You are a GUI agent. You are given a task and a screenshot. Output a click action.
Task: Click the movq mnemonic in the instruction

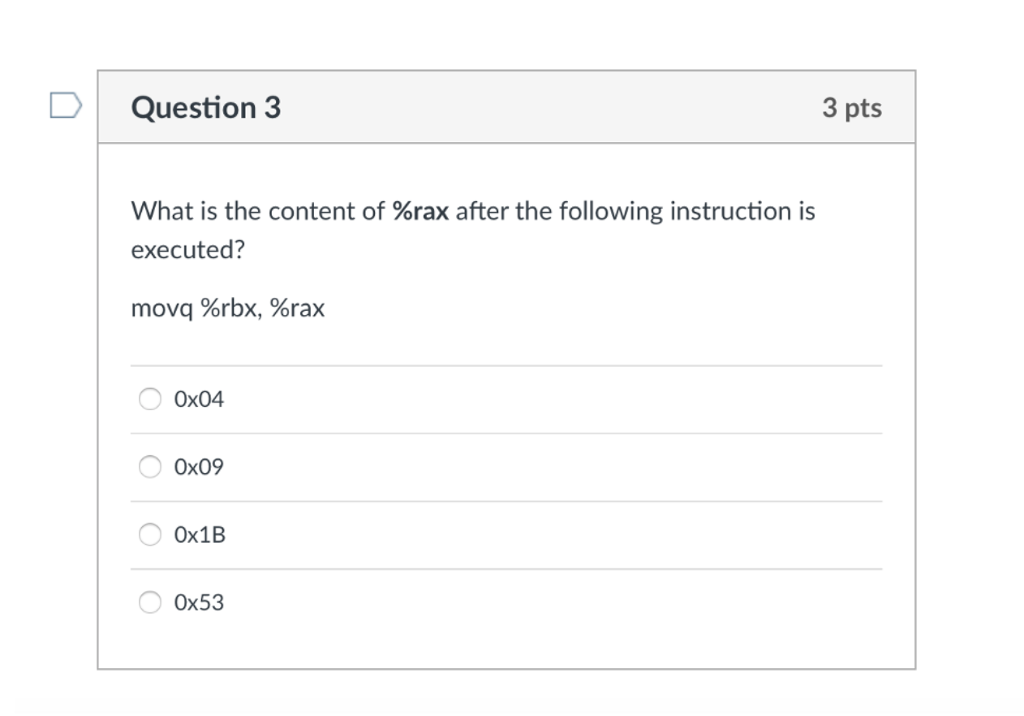pos(162,310)
